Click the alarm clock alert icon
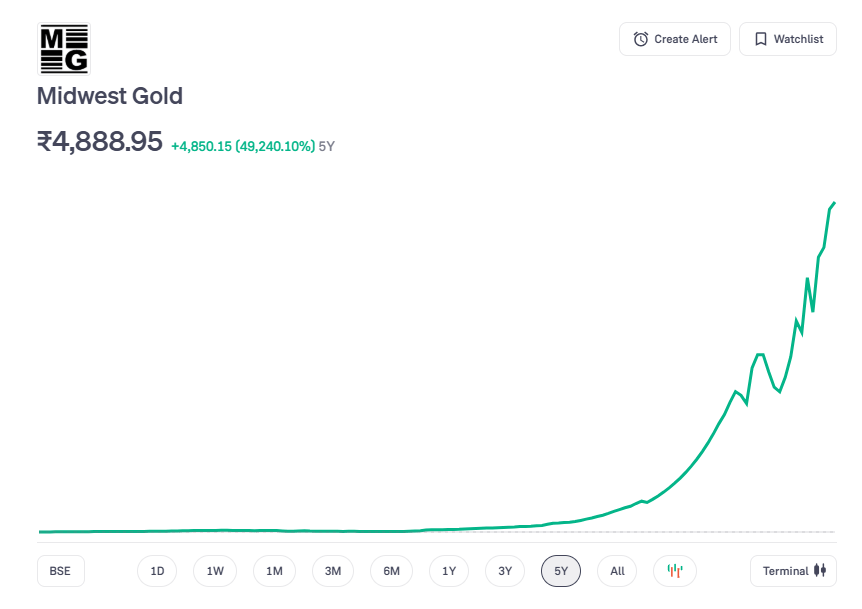Viewport: 862px width, 609px height. pos(641,39)
